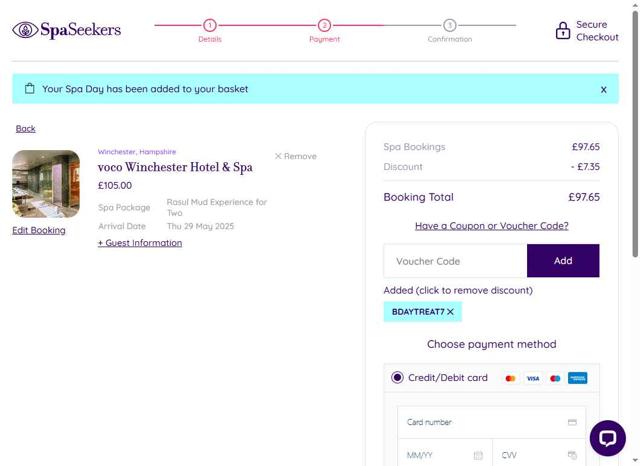Viewport: 640px width, 466px height.
Task: Click the Secure Checkout padlock icon
Action: (562, 31)
